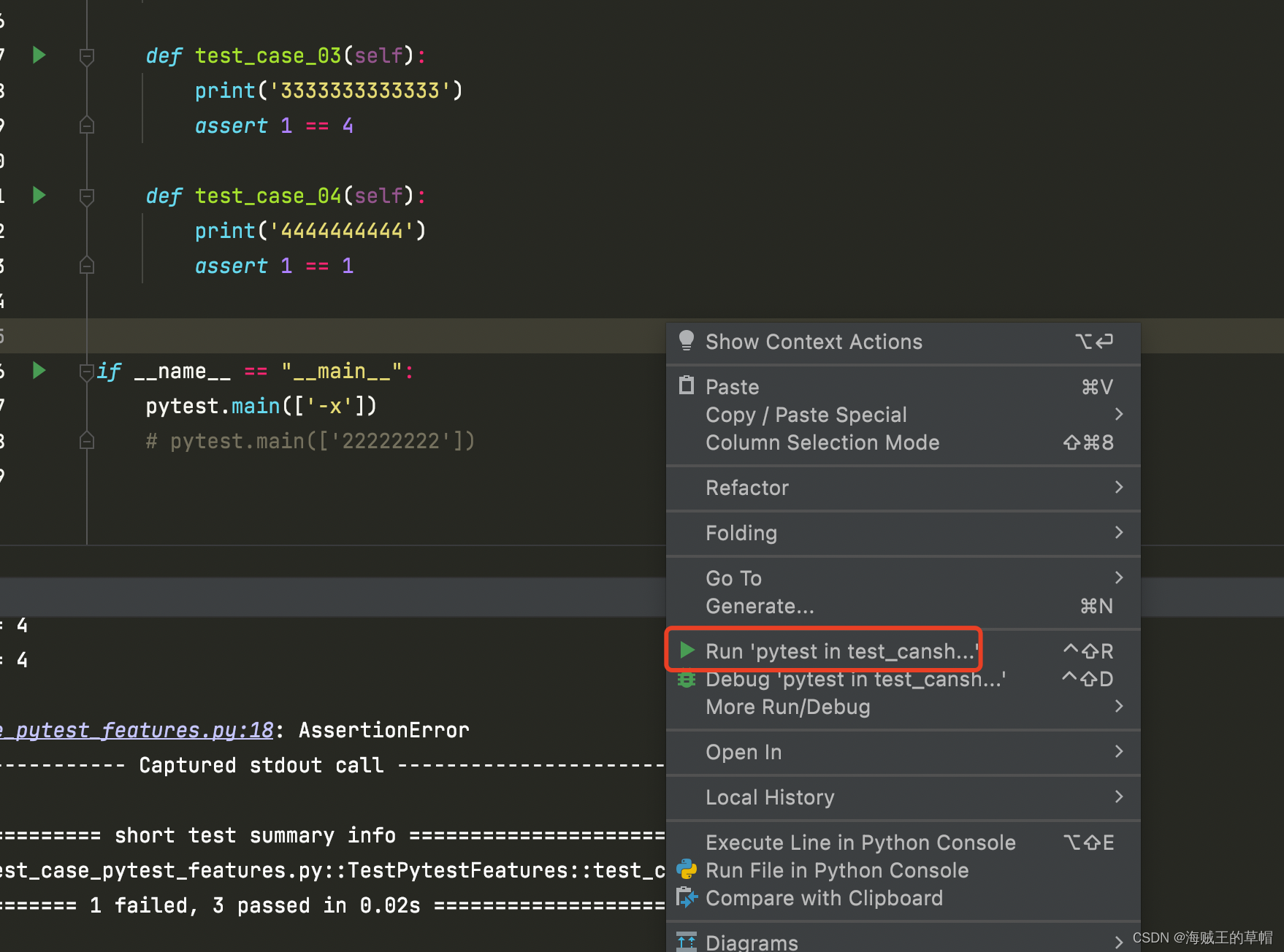Click green run icon in context menu

(687, 650)
